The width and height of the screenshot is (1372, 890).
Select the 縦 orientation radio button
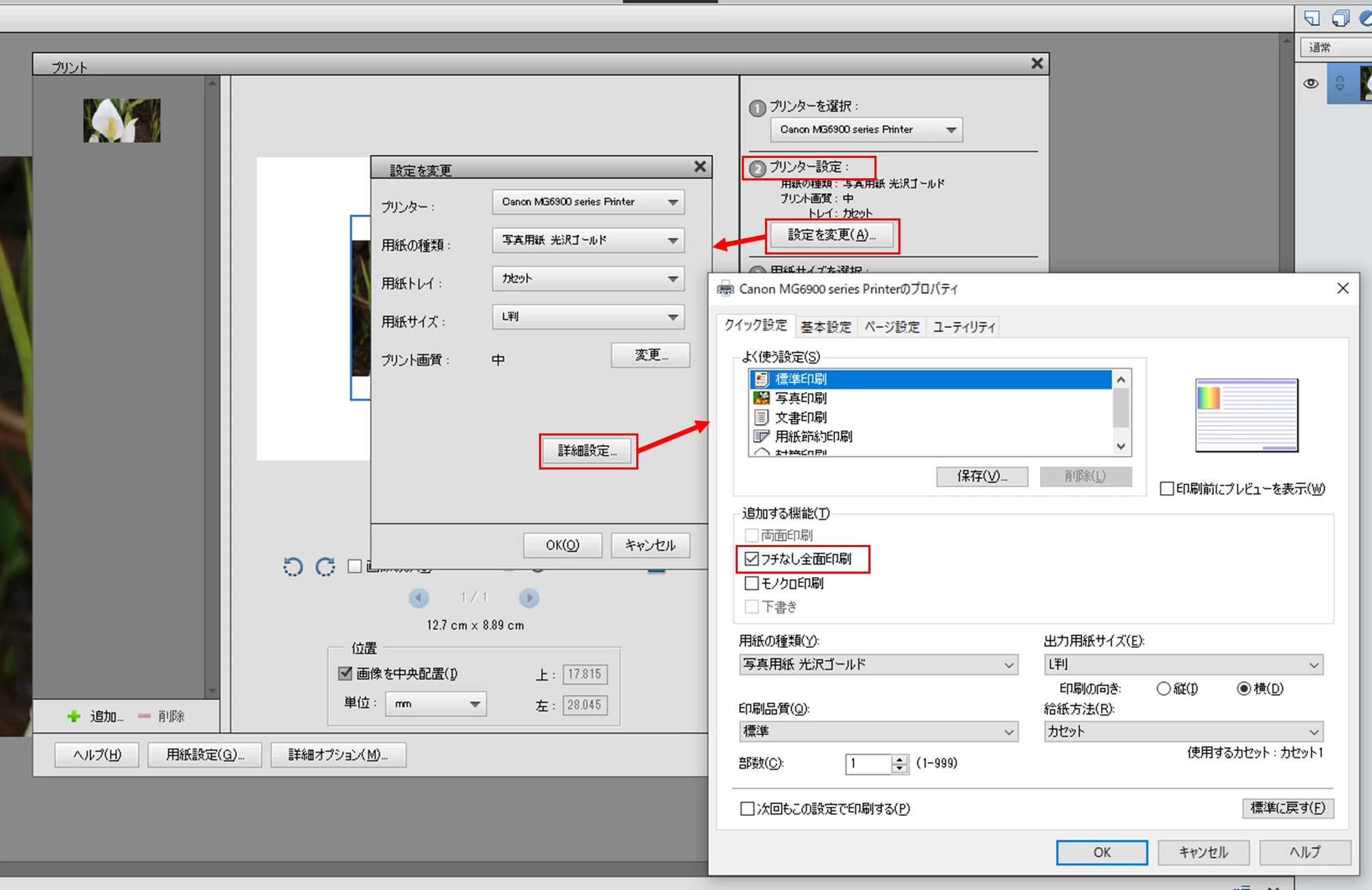1164,689
